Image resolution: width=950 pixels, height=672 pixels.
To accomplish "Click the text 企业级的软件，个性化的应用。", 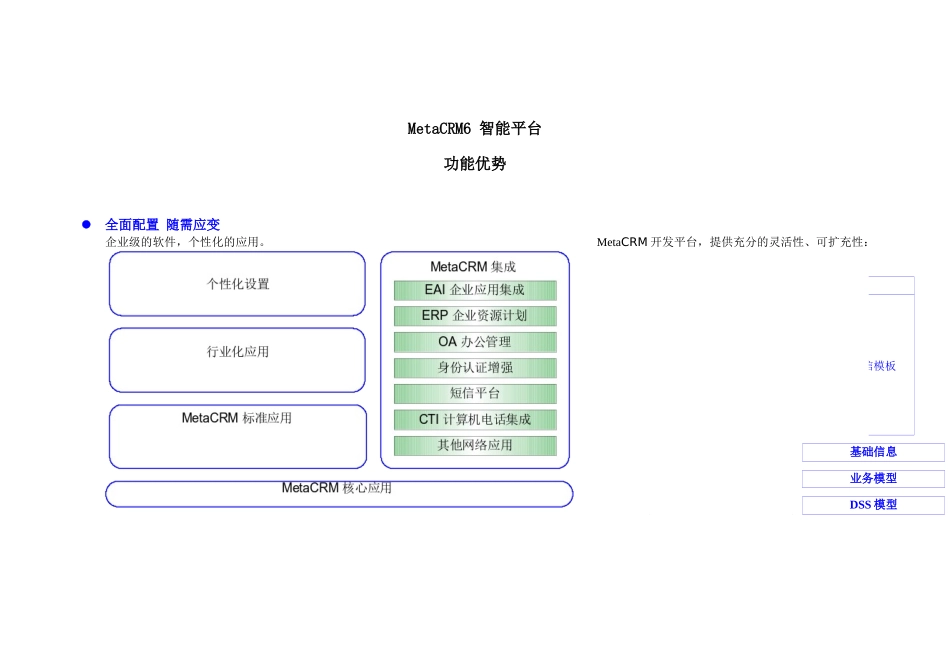I will pos(185,242).
